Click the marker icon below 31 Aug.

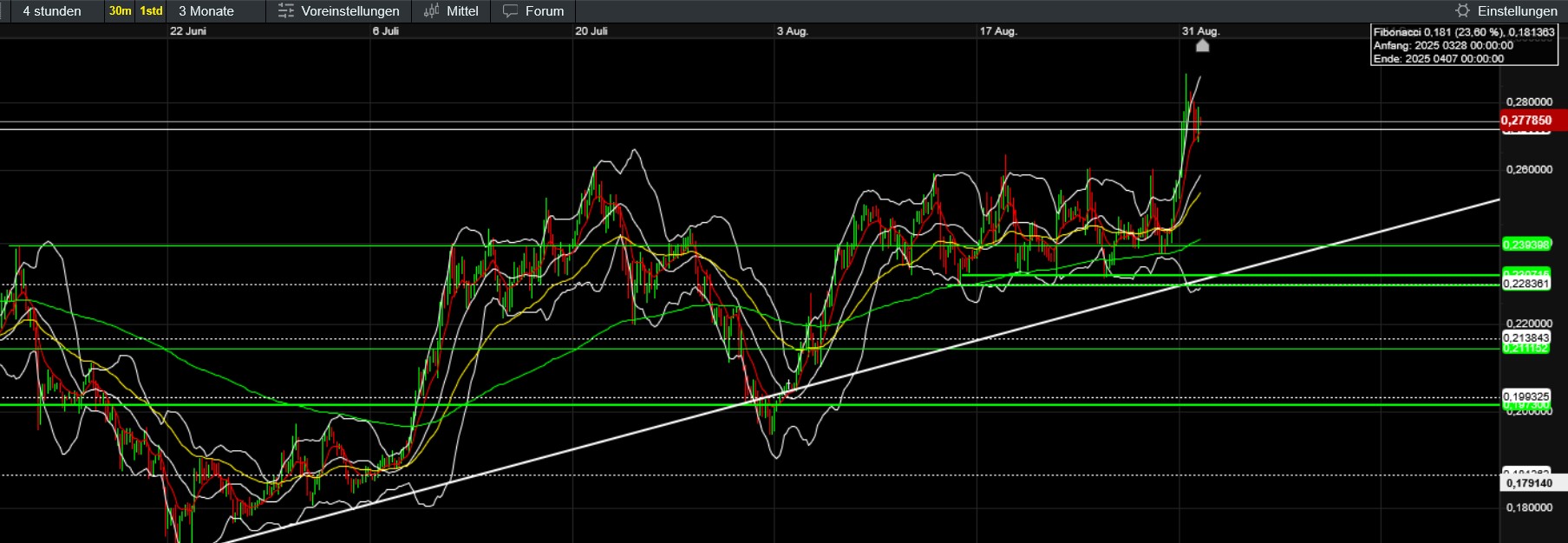click(x=1202, y=45)
